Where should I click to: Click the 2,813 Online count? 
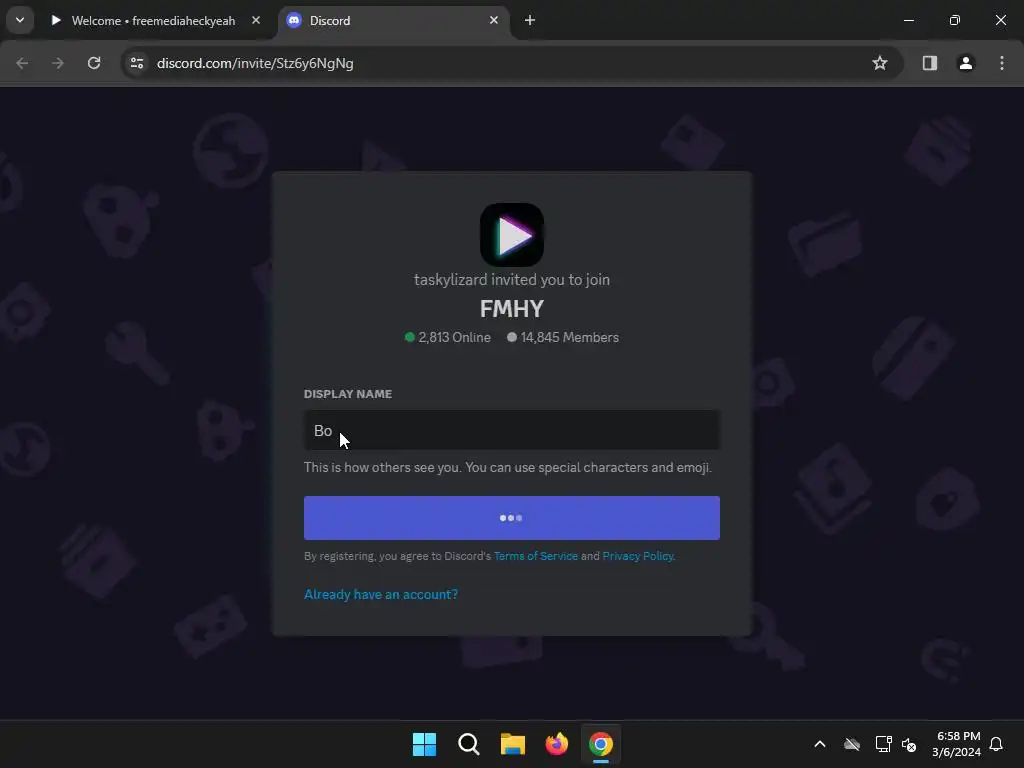(x=448, y=338)
